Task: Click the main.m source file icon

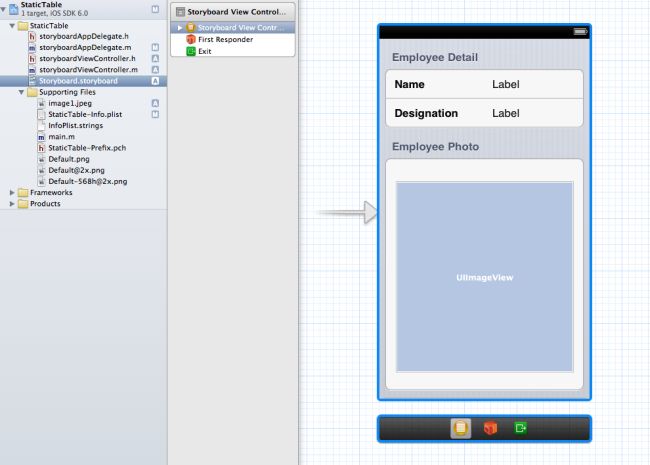Action: click(41, 137)
